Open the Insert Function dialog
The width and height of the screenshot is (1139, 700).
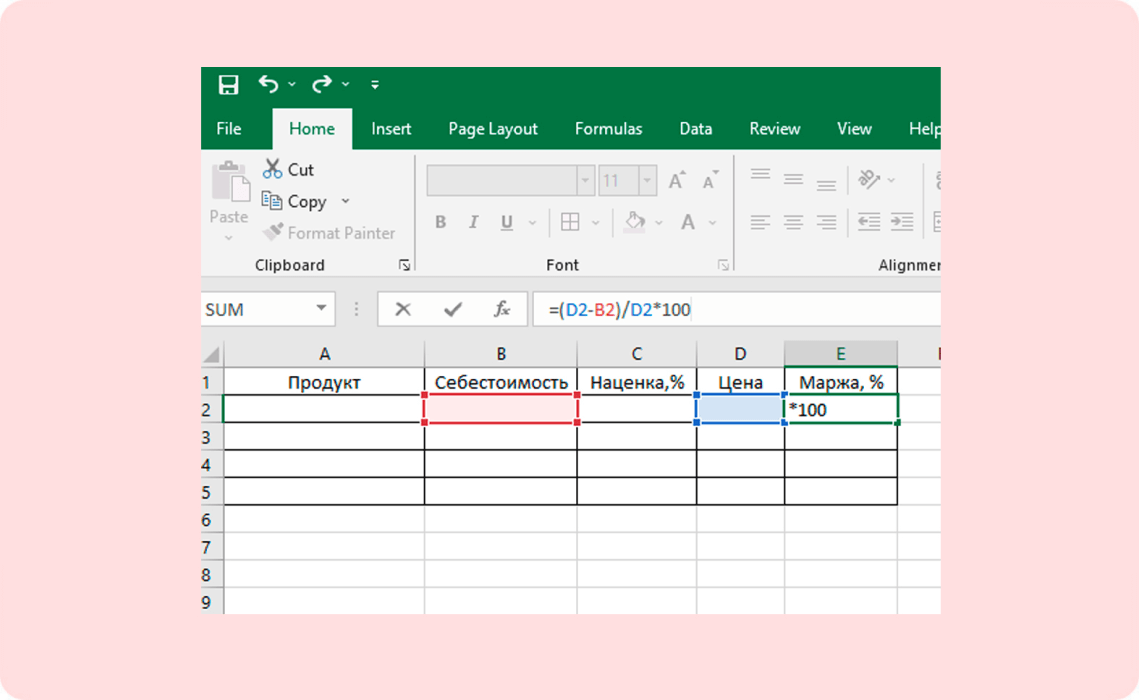(502, 310)
